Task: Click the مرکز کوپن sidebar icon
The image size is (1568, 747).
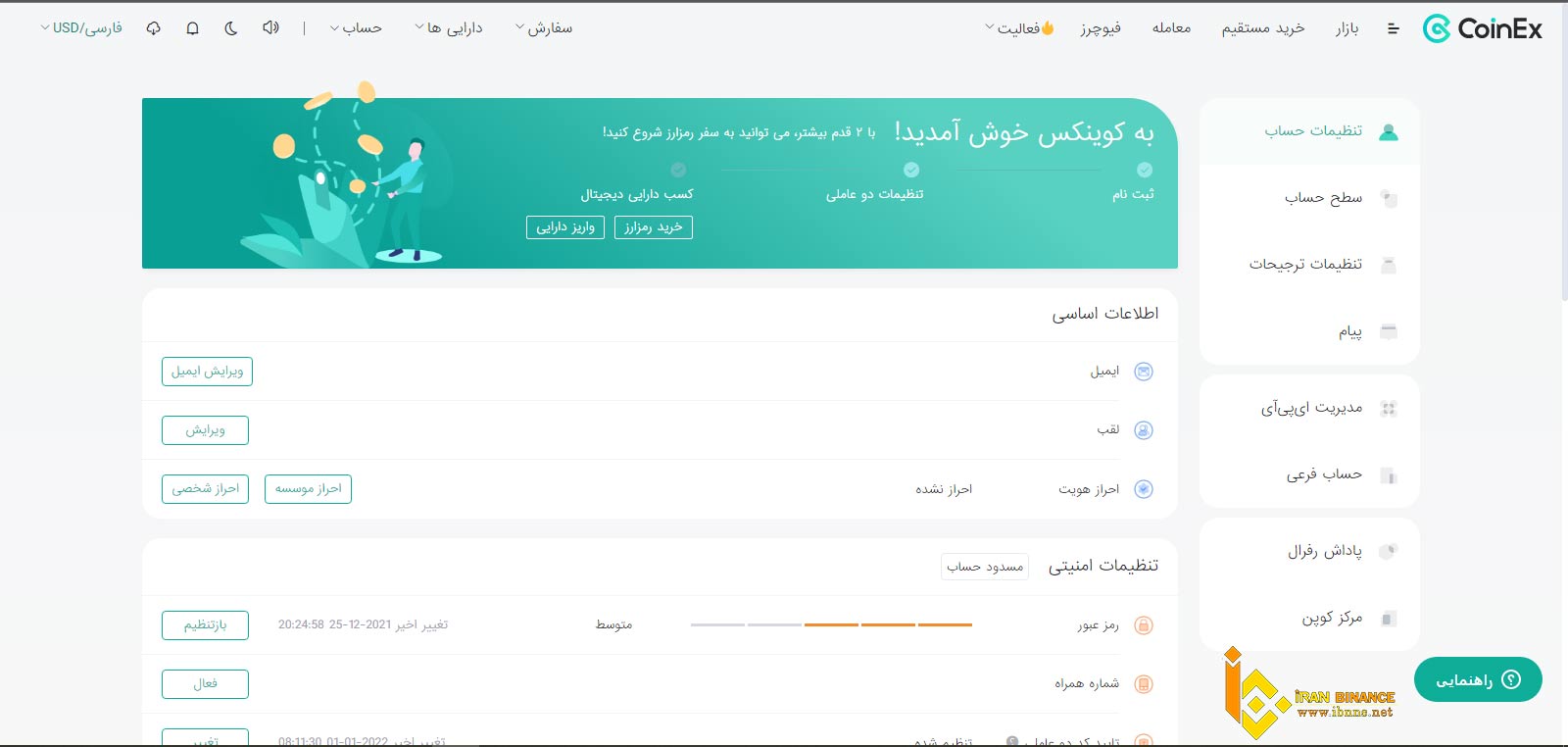Action: click(1388, 619)
